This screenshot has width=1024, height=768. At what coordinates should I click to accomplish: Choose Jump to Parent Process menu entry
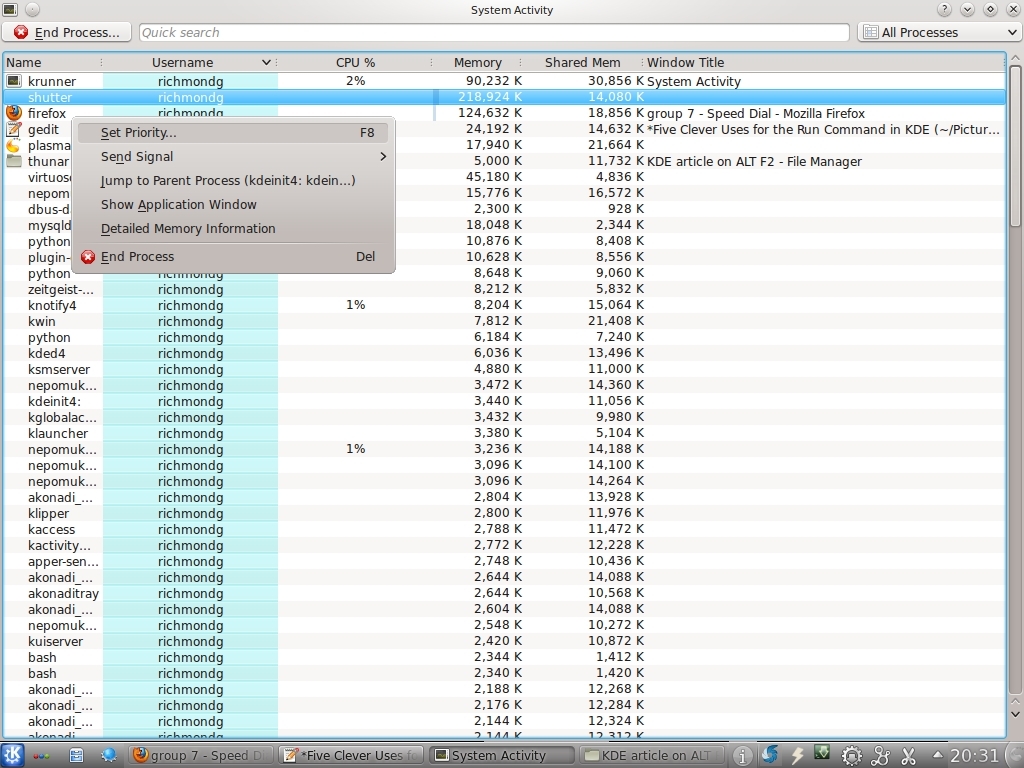[233, 181]
